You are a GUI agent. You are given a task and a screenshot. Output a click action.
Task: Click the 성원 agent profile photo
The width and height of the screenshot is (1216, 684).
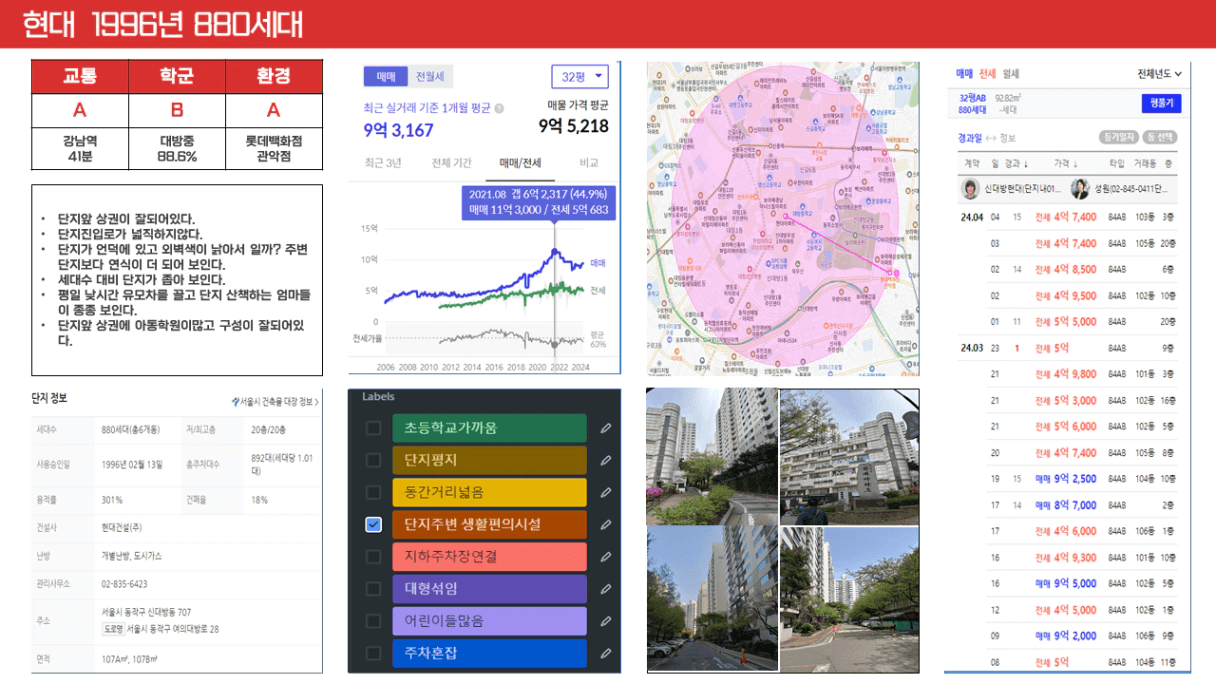1080,188
